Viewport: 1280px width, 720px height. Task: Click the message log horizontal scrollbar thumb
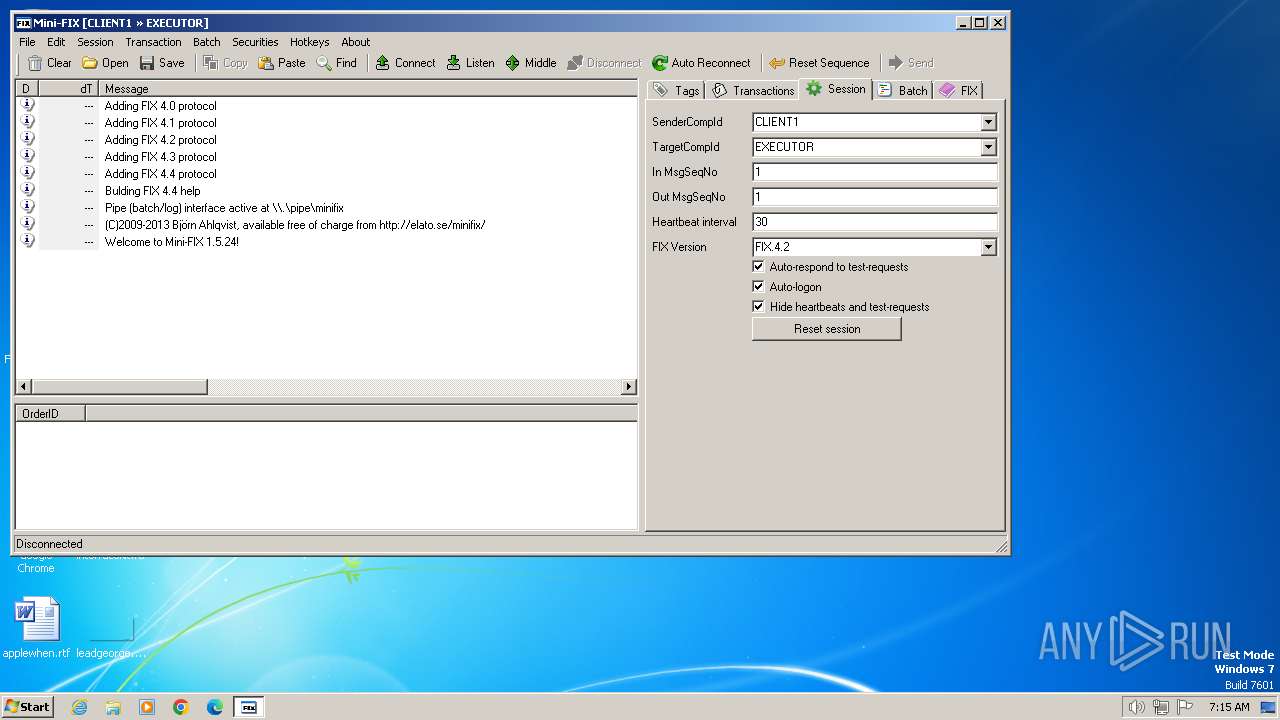[x=120, y=387]
